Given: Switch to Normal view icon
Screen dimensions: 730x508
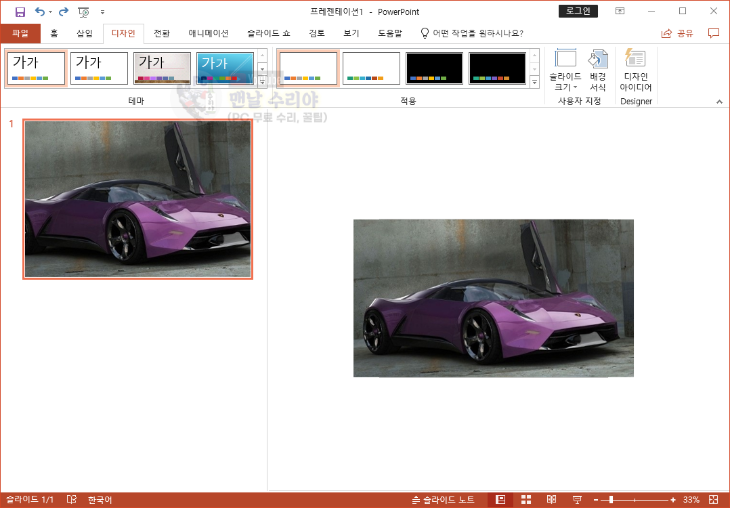Looking at the screenshot, I should click(500, 500).
